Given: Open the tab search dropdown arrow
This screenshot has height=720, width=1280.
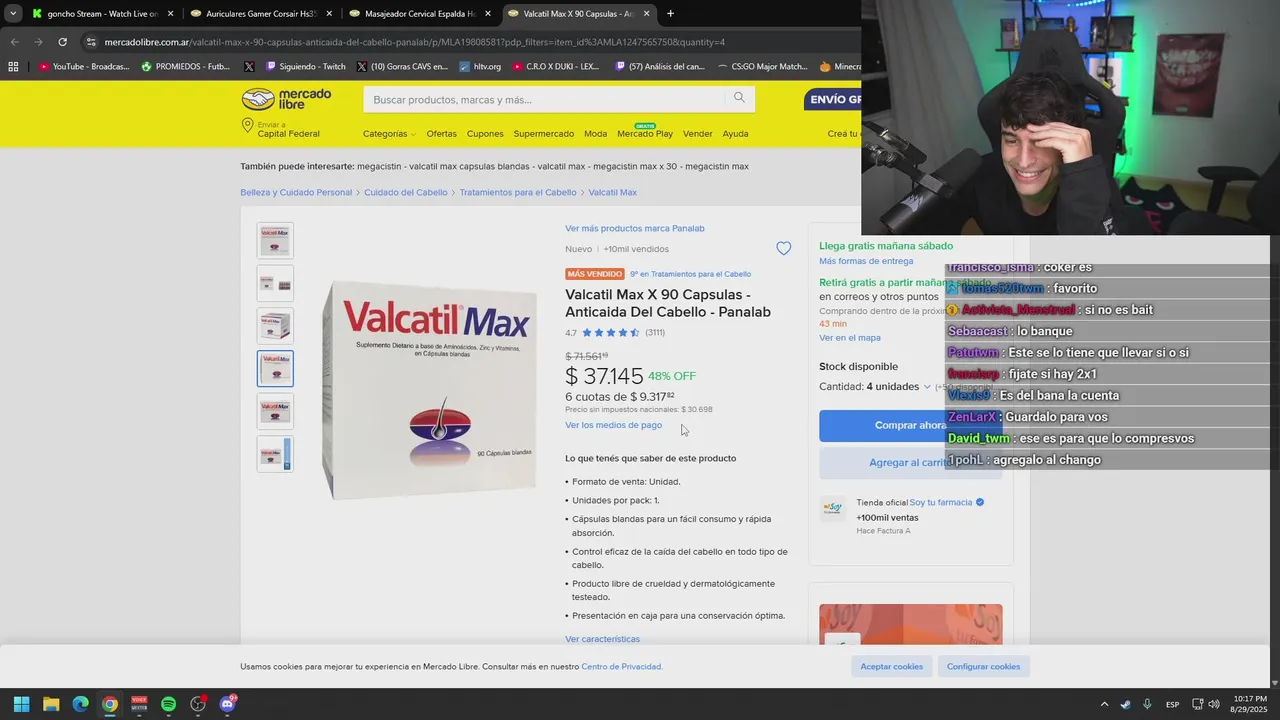Looking at the screenshot, I should pos(12,14).
